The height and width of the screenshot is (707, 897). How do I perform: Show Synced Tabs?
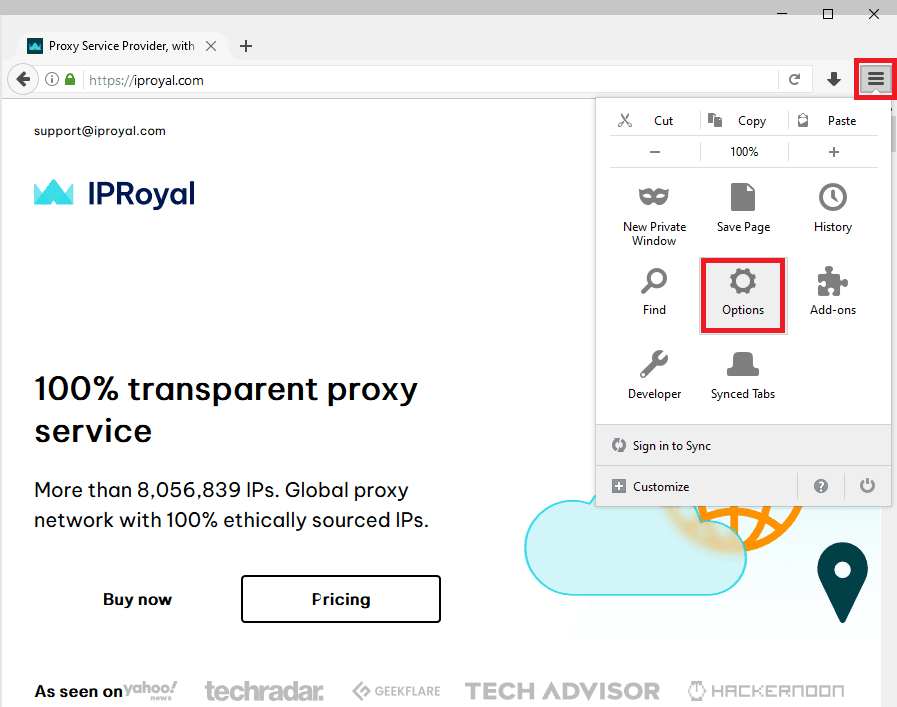743,375
